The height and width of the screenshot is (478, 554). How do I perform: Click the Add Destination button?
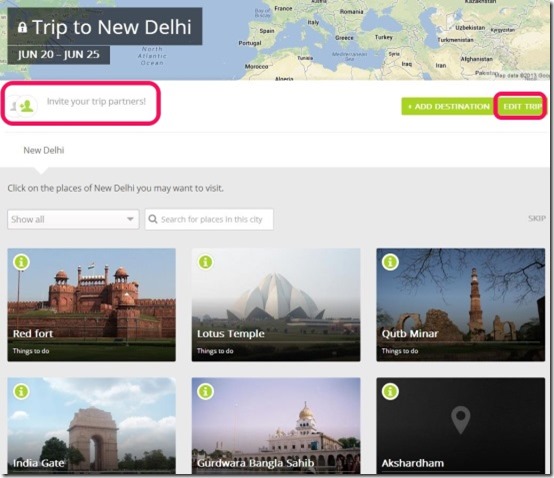(448, 106)
